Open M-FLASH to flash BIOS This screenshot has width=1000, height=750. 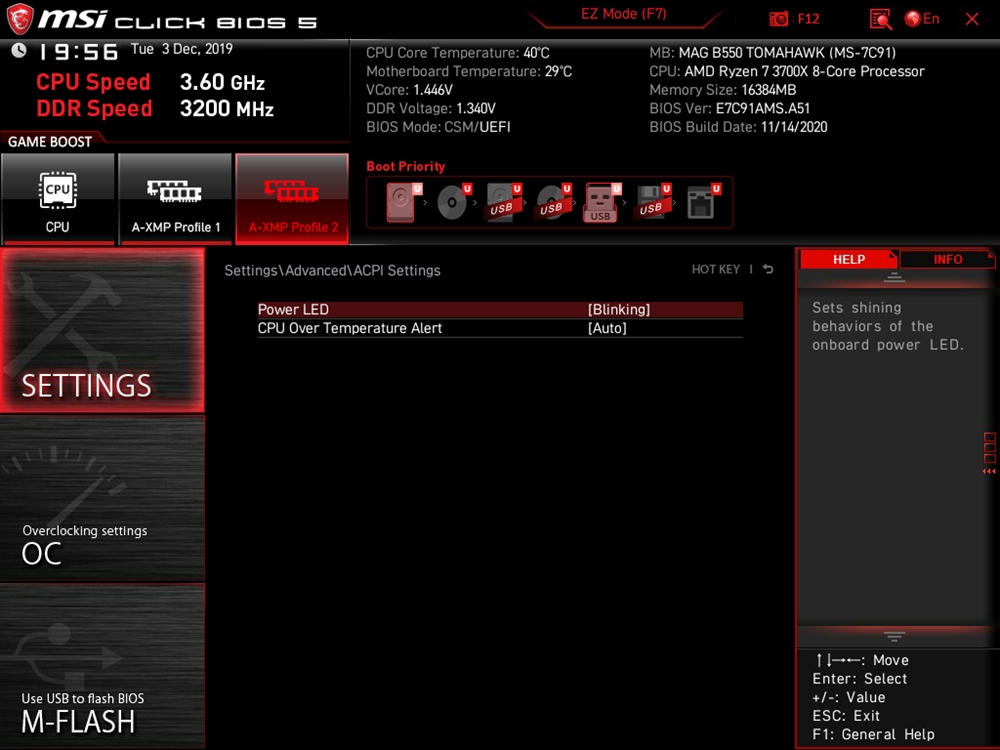(x=102, y=667)
